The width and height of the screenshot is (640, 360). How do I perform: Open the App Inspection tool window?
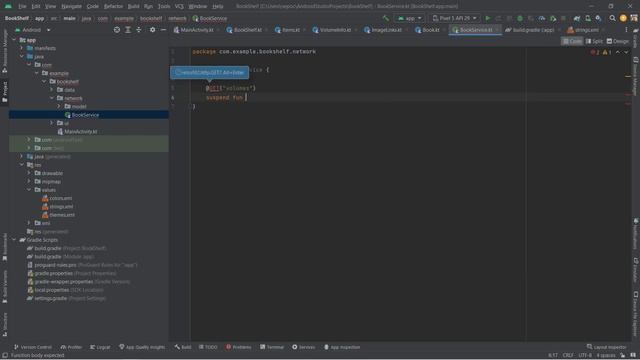click(342, 347)
